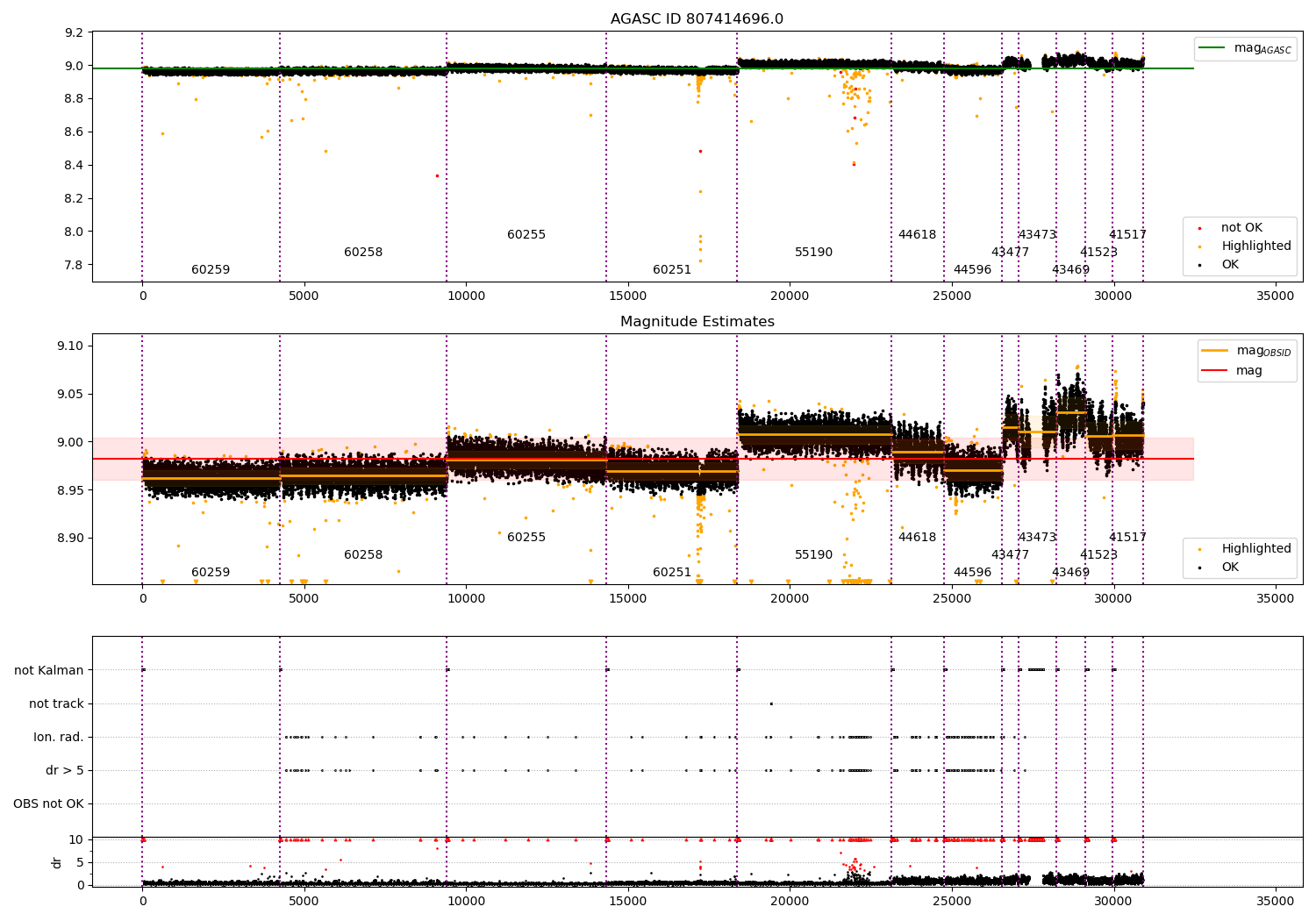Click the 'Magnitude Estimates' subplot title
The width and height of the screenshot is (1316, 921).
point(697,322)
